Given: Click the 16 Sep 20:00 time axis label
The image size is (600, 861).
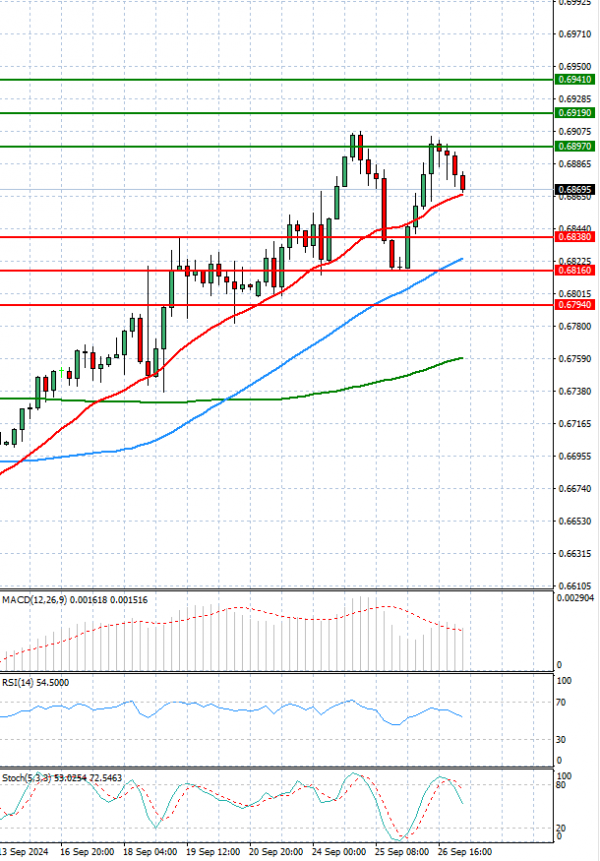Looking at the screenshot, I should tap(87, 852).
